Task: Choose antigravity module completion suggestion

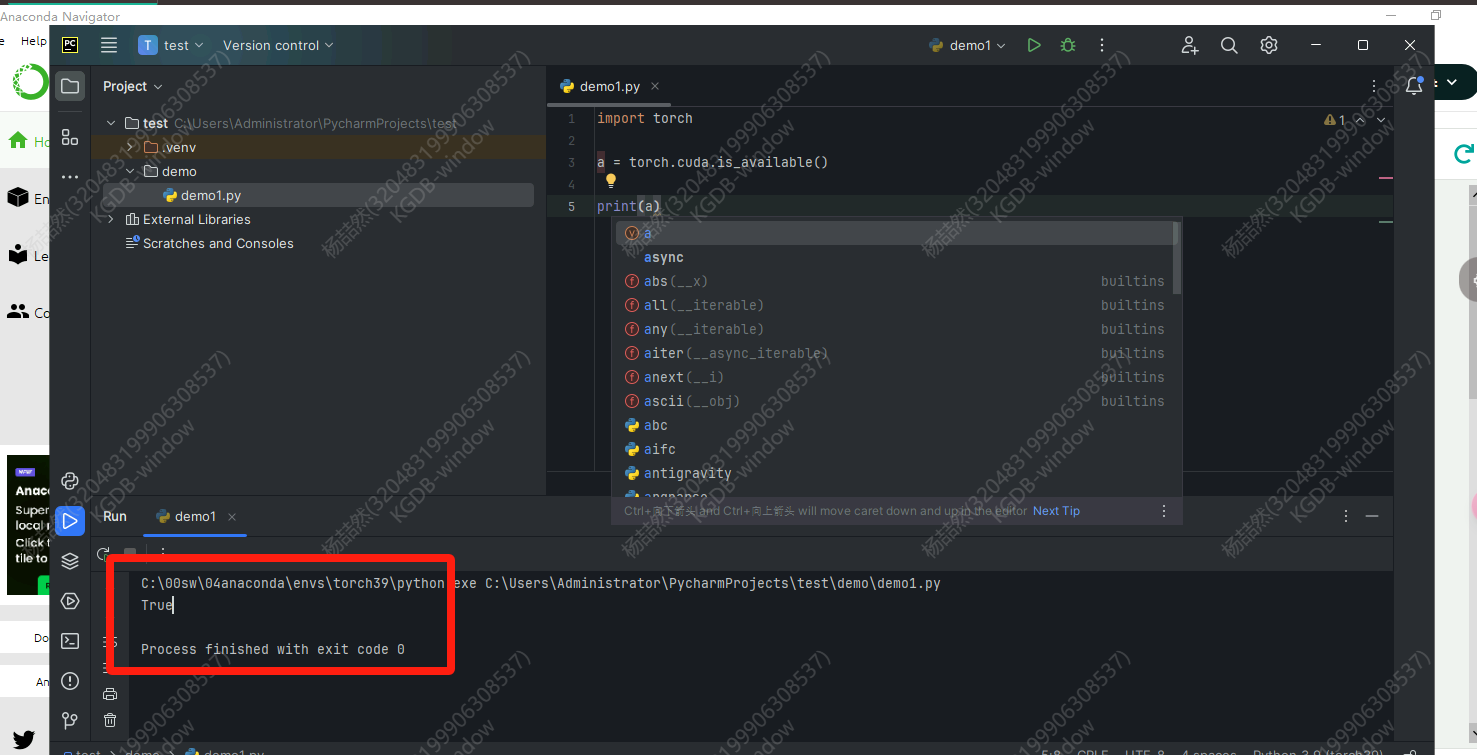Action: (x=896, y=473)
